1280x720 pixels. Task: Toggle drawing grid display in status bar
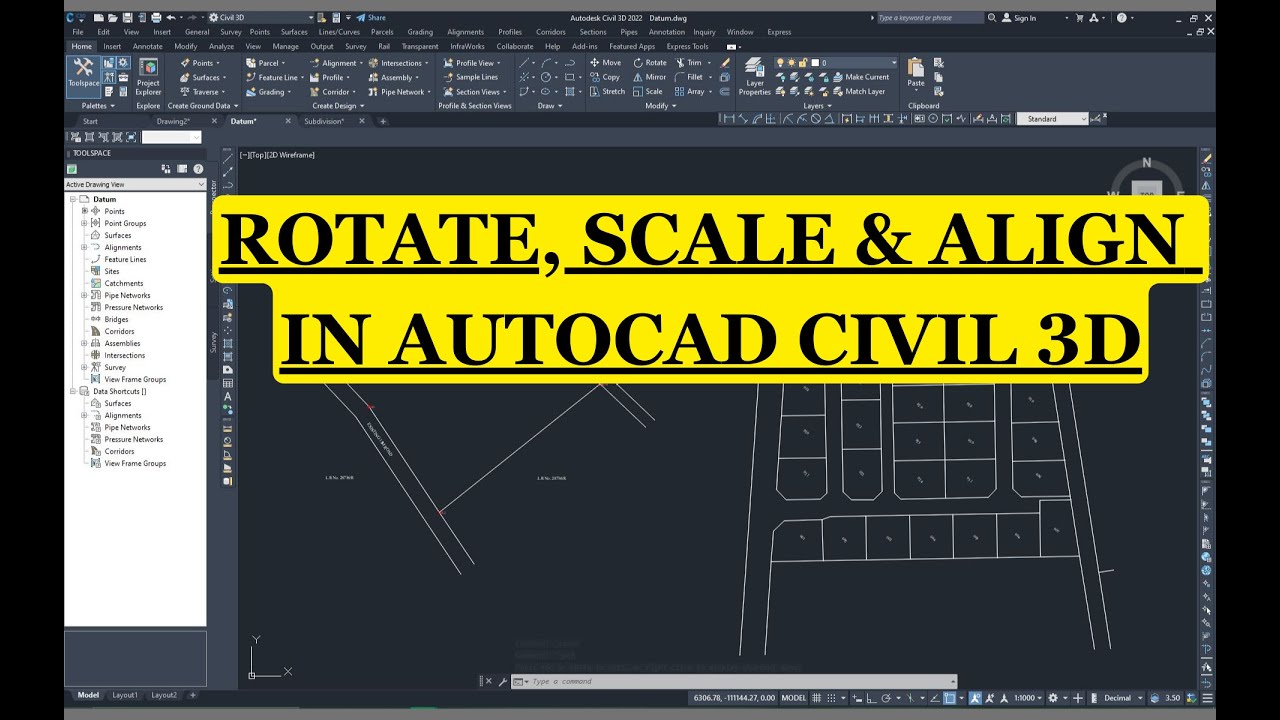[x=817, y=697]
